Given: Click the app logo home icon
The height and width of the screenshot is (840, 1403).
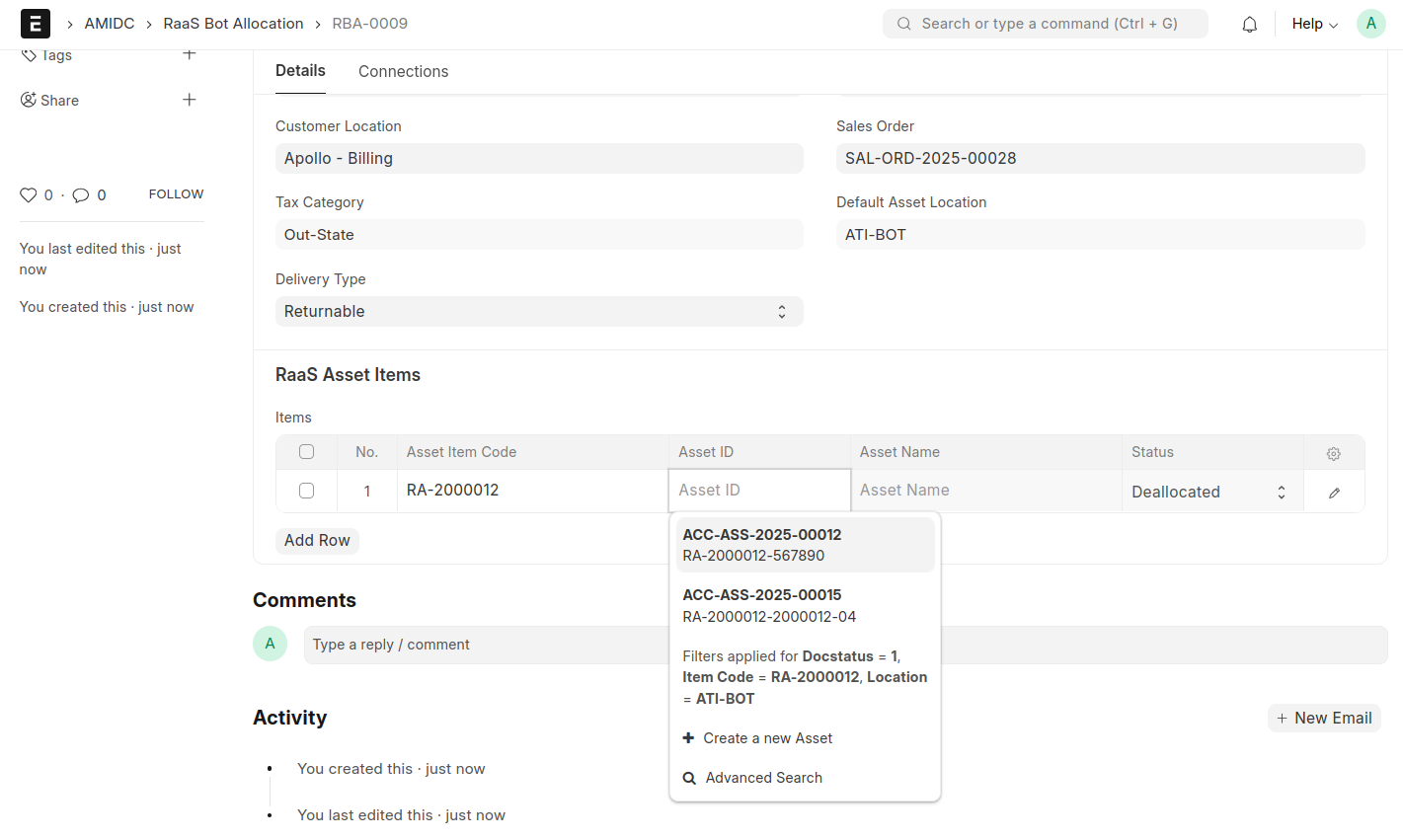Looking at the screenshot, I should coord(35,24).
